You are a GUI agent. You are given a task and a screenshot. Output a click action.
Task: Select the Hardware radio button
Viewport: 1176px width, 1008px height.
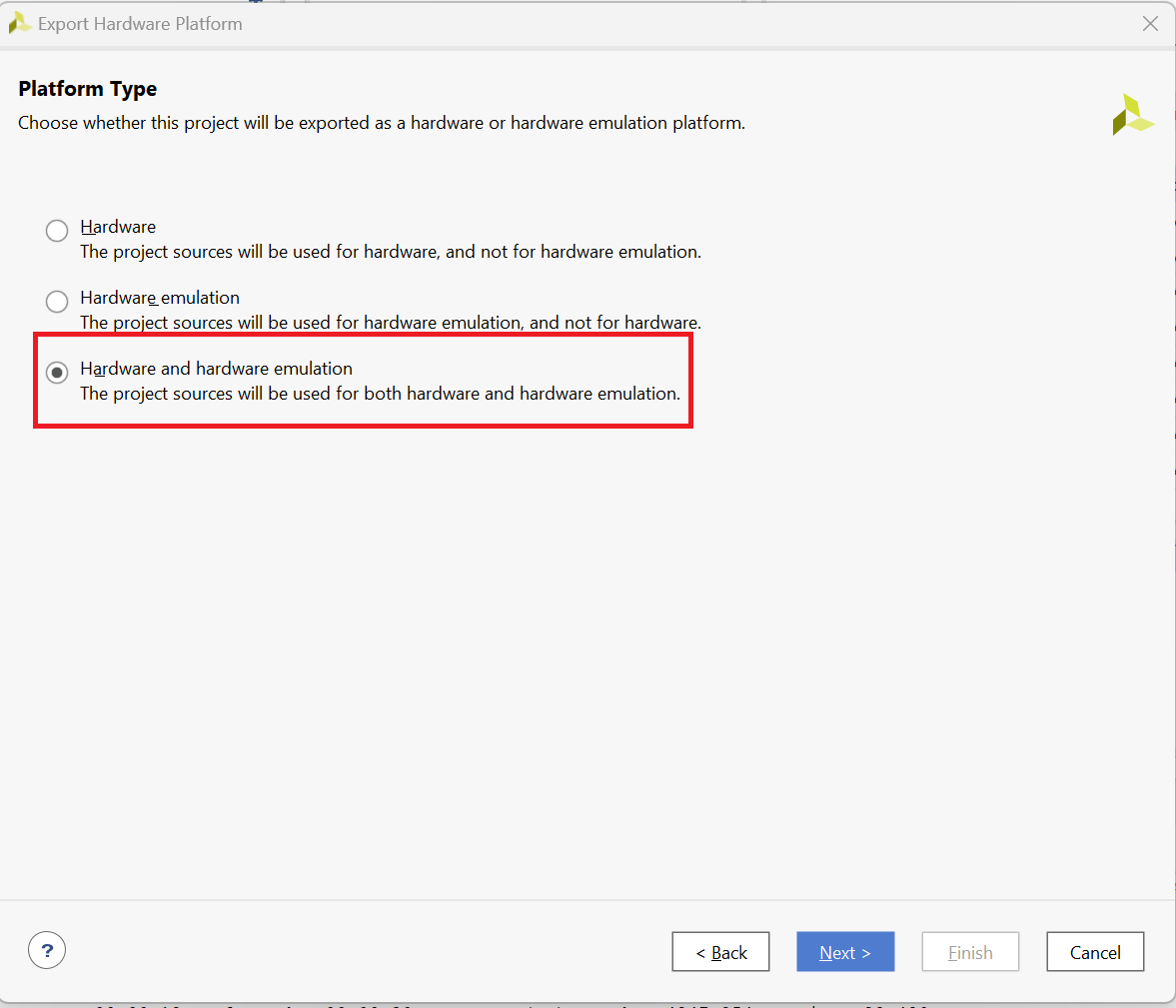tap(57, 230)
